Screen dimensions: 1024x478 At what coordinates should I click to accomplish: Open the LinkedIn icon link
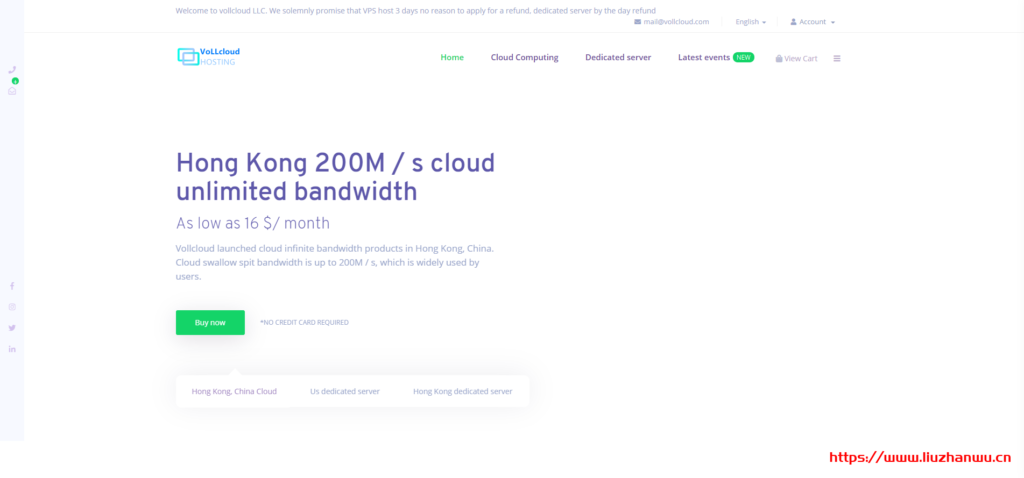click(12, 349)
